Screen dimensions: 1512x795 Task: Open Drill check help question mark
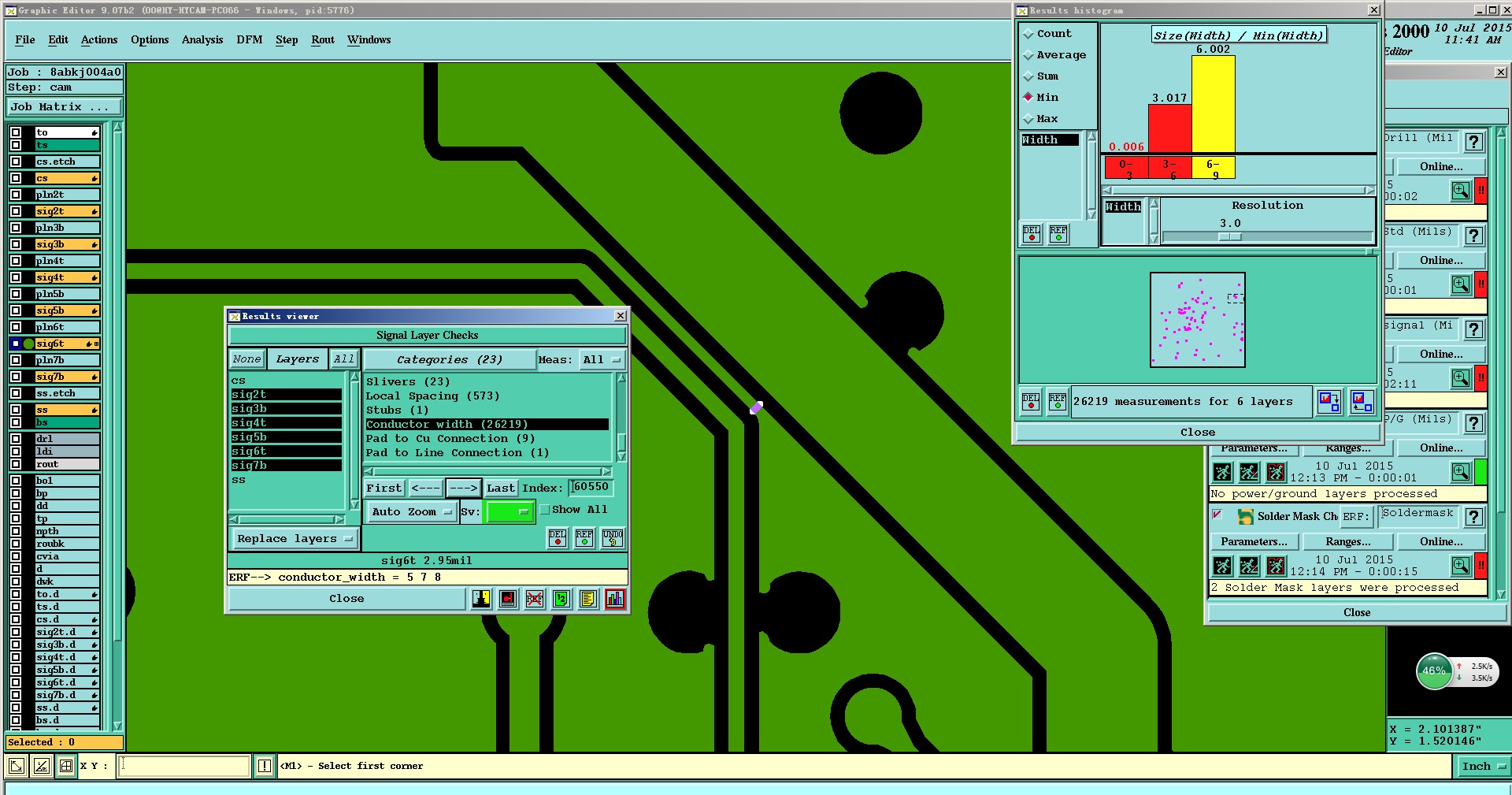pos(1474,142)
